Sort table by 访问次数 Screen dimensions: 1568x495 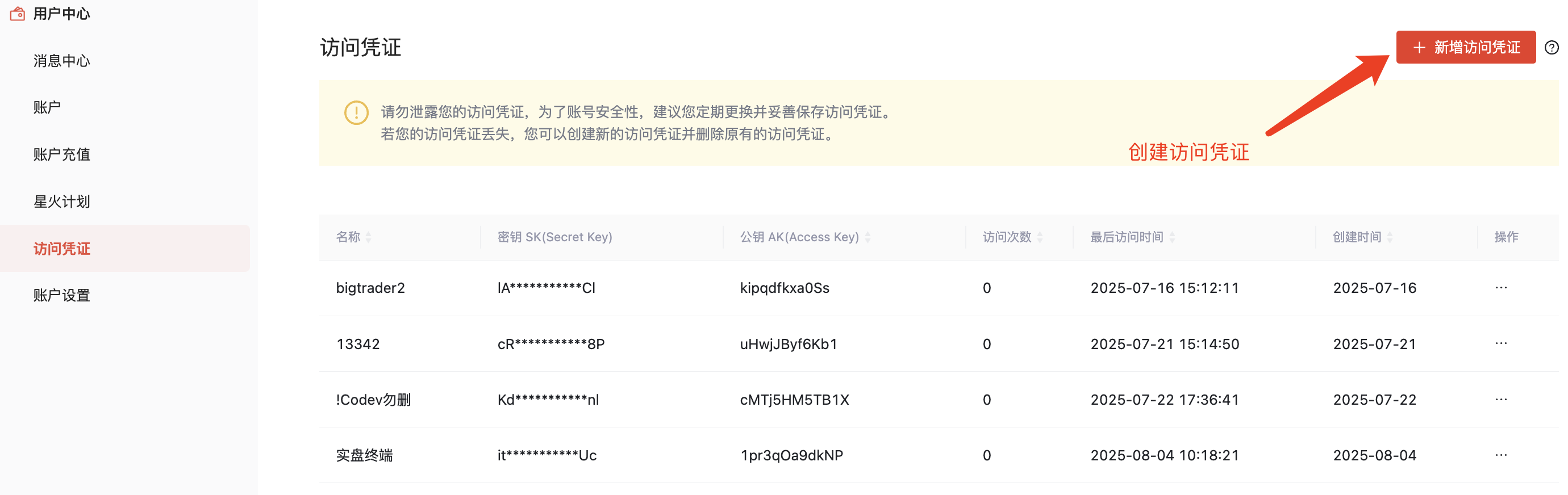[x=1040, y=237]
